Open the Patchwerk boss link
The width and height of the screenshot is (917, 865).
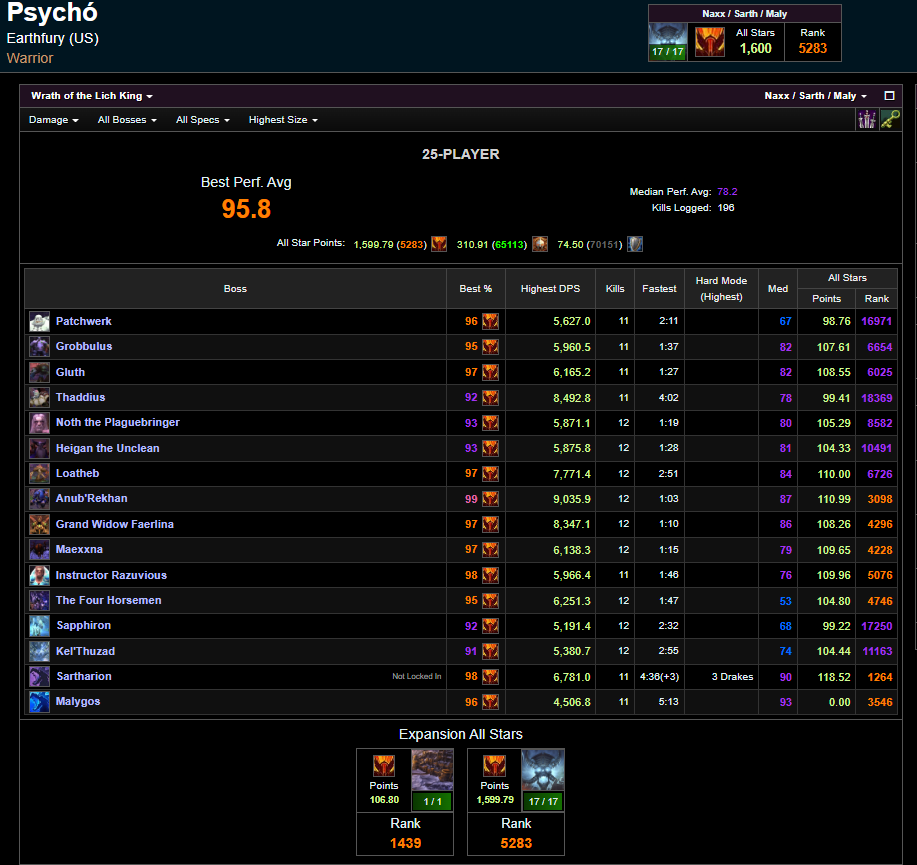(x=84, y=321)
